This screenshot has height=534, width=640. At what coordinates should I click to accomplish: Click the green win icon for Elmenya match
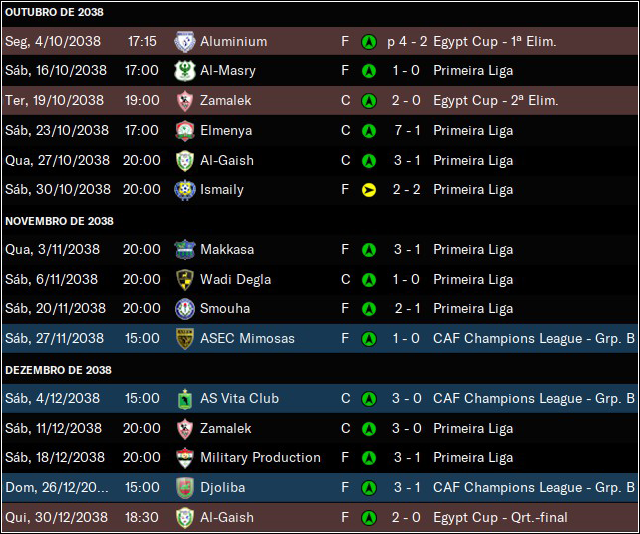point(369,131)
